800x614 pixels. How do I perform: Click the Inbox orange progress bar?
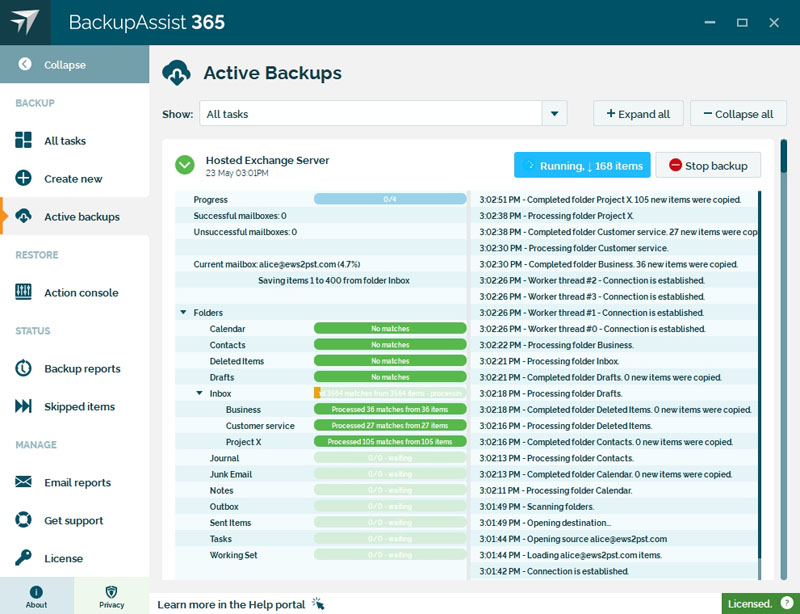click(390, 393)
